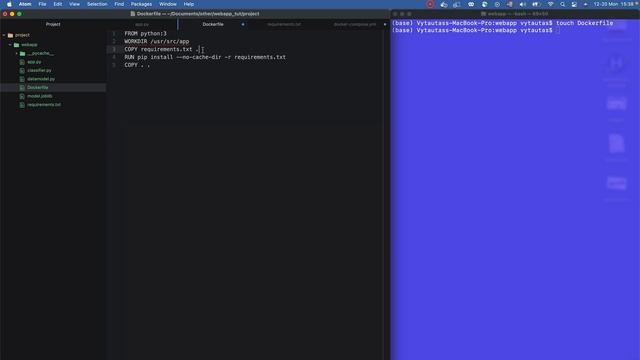Place cursor in 'COPY requirements.txt' line
The height and width of the screenshot is (360, 640).
tap(162, 49)
